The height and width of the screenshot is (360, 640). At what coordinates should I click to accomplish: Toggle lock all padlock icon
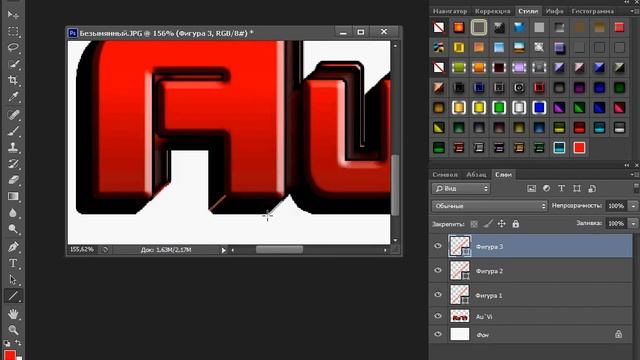[x=516, y=224]
